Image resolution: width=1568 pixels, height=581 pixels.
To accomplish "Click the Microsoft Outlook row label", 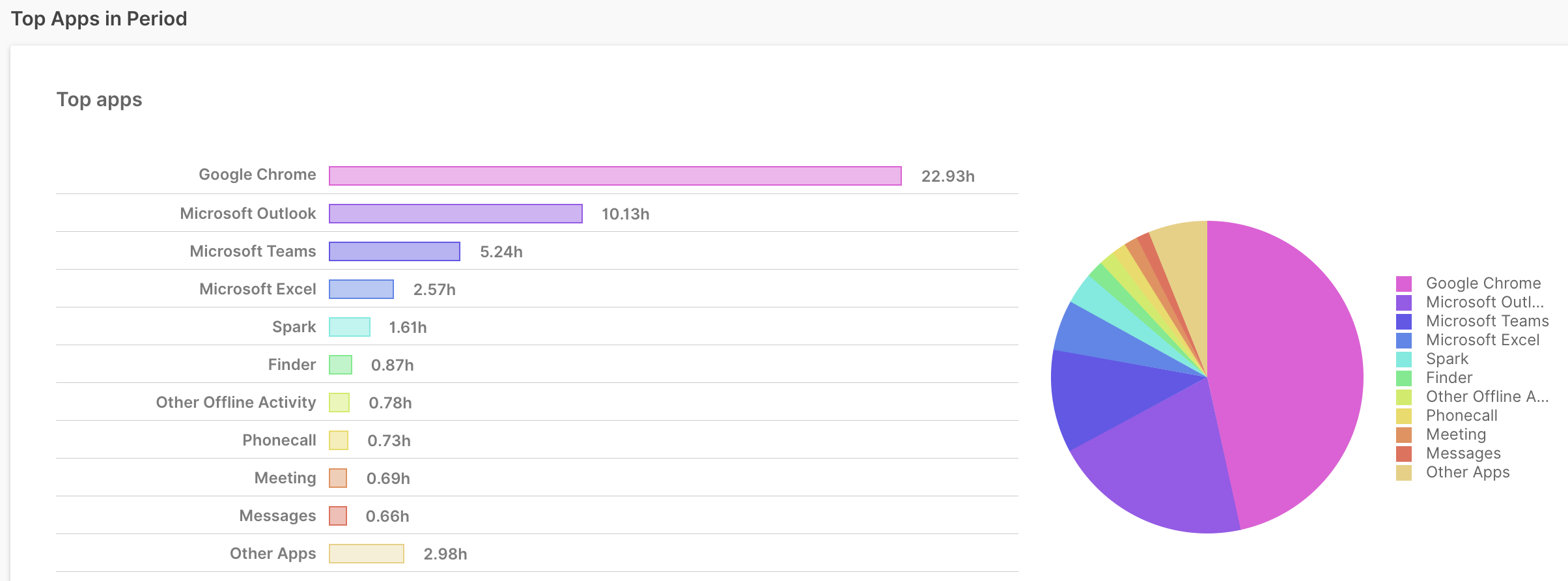I will (247, 214).
